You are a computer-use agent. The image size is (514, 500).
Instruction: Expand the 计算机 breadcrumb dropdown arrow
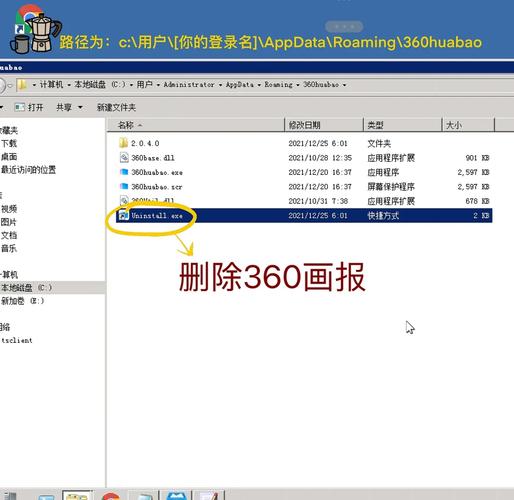click(x=69, y=85)
